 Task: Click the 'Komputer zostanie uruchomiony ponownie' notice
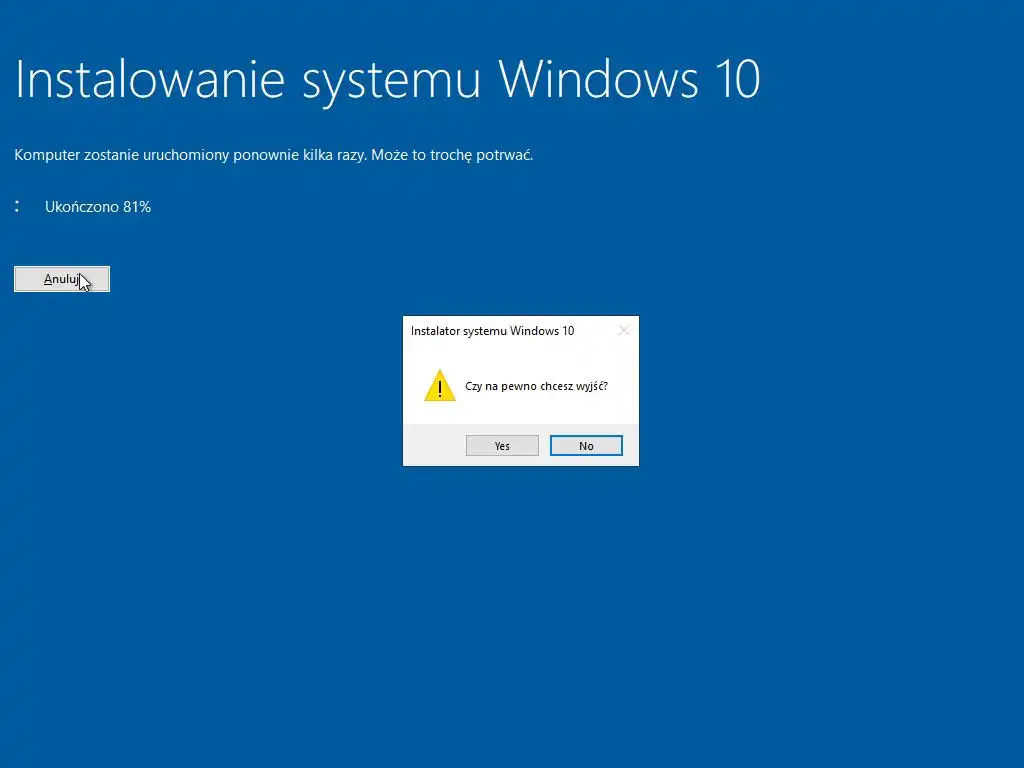click(x=274, y=155)
